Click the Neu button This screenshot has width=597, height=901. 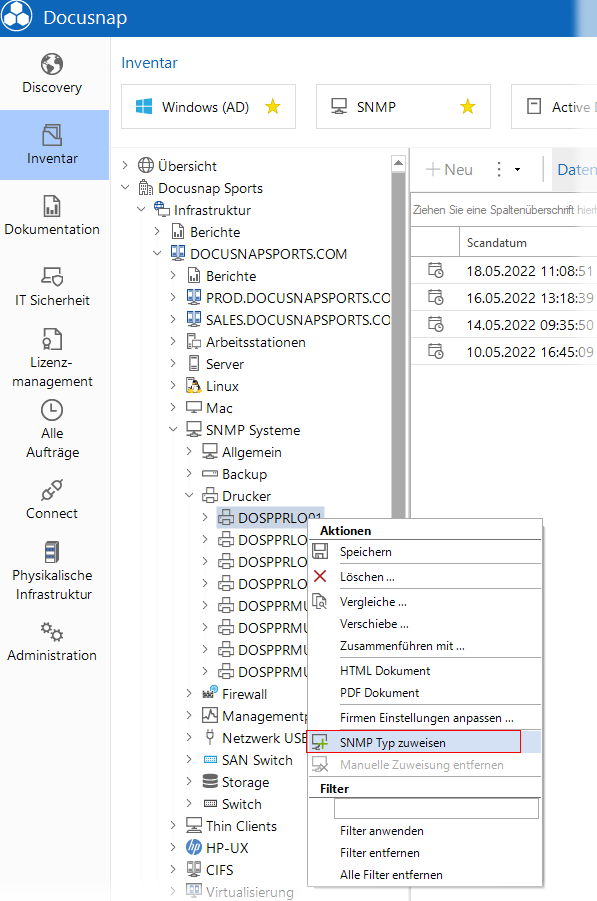[x=449, y=170]
